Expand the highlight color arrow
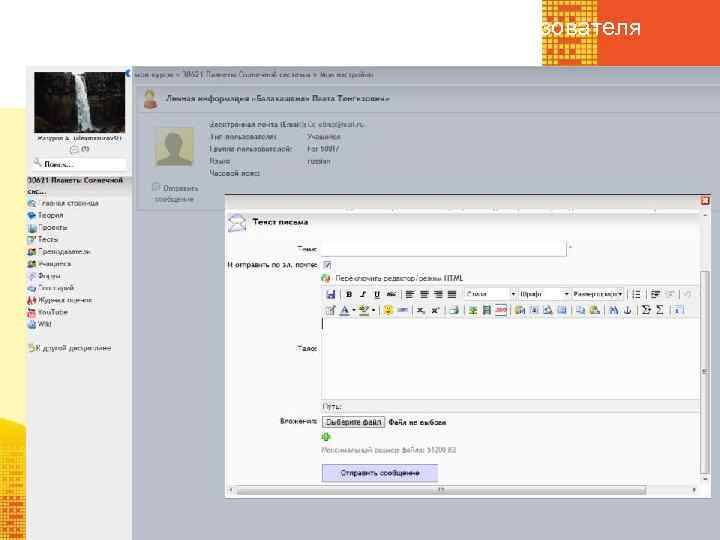The height and width of the screenshot is (540, 720). (x=373, y=310)
